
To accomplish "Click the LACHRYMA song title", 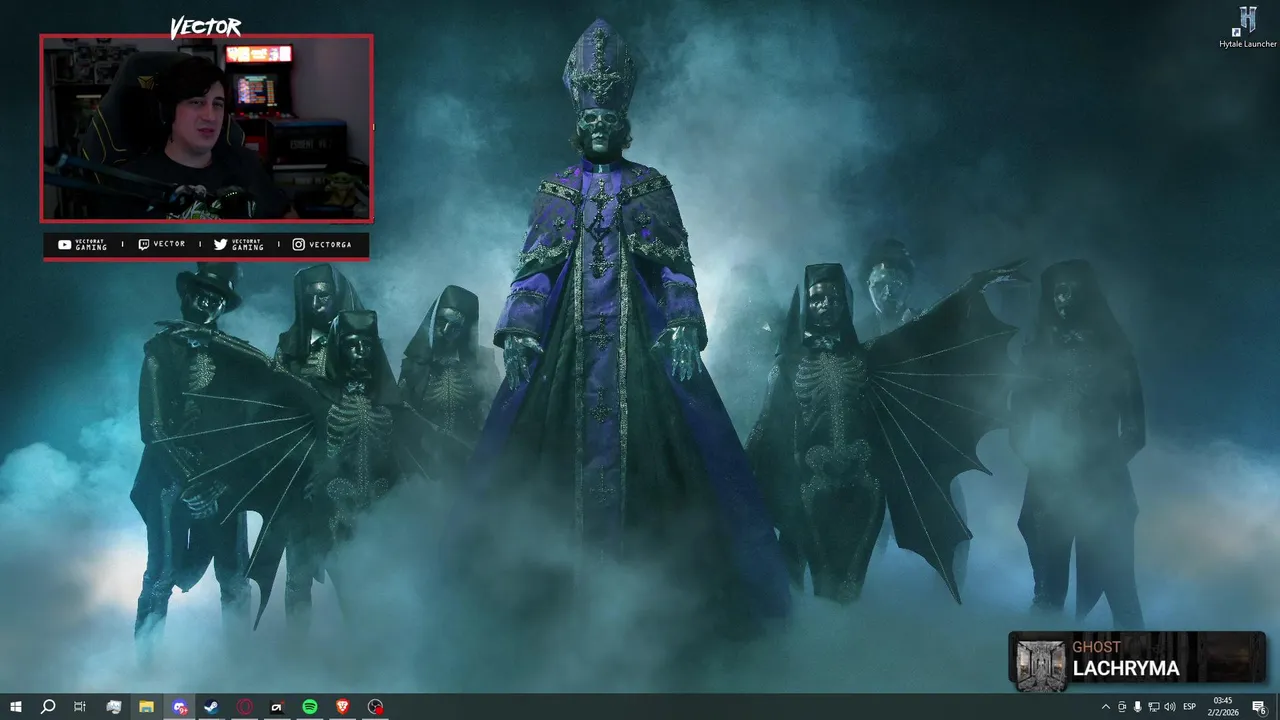I will [1126, 669].
